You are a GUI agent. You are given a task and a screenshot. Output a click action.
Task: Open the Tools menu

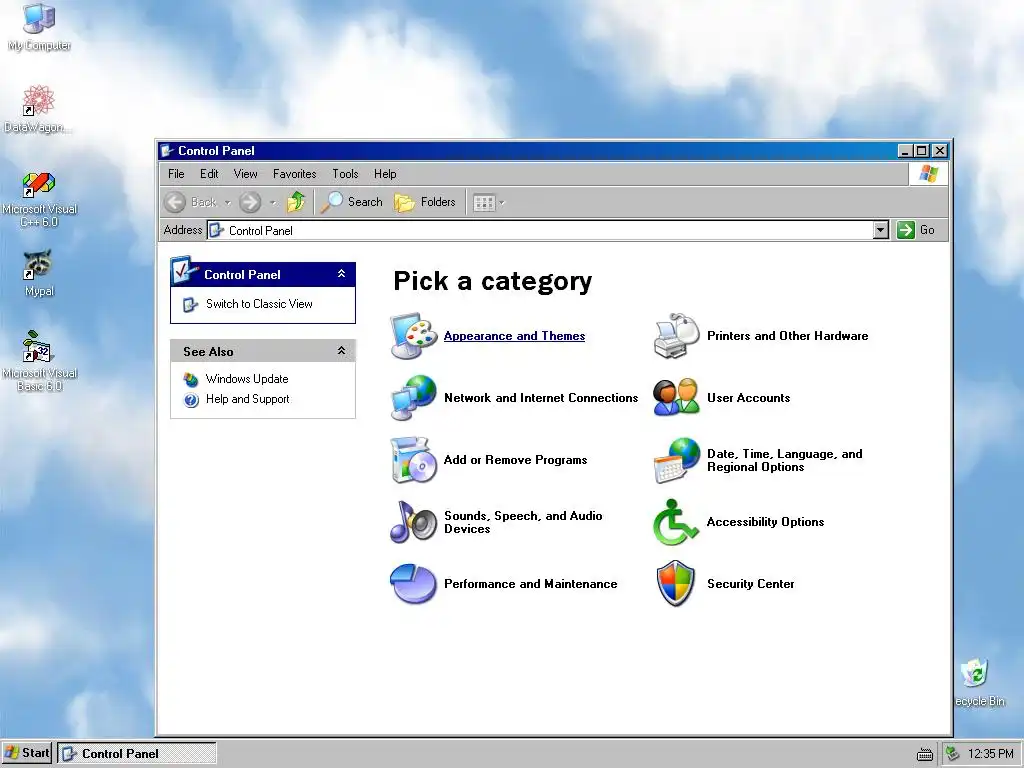click(x=345, y=174)
